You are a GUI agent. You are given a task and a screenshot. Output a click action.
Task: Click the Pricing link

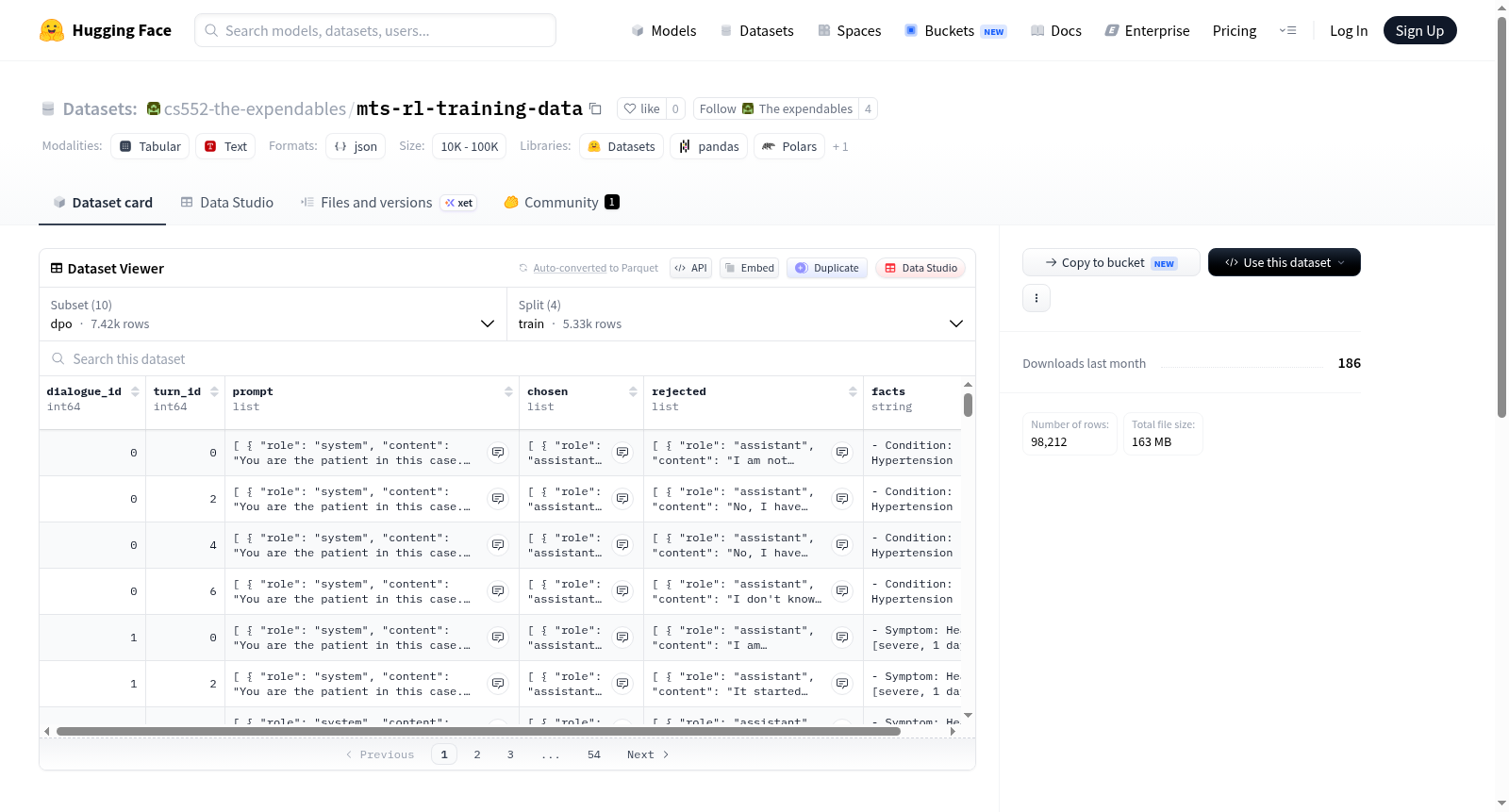1235,30
